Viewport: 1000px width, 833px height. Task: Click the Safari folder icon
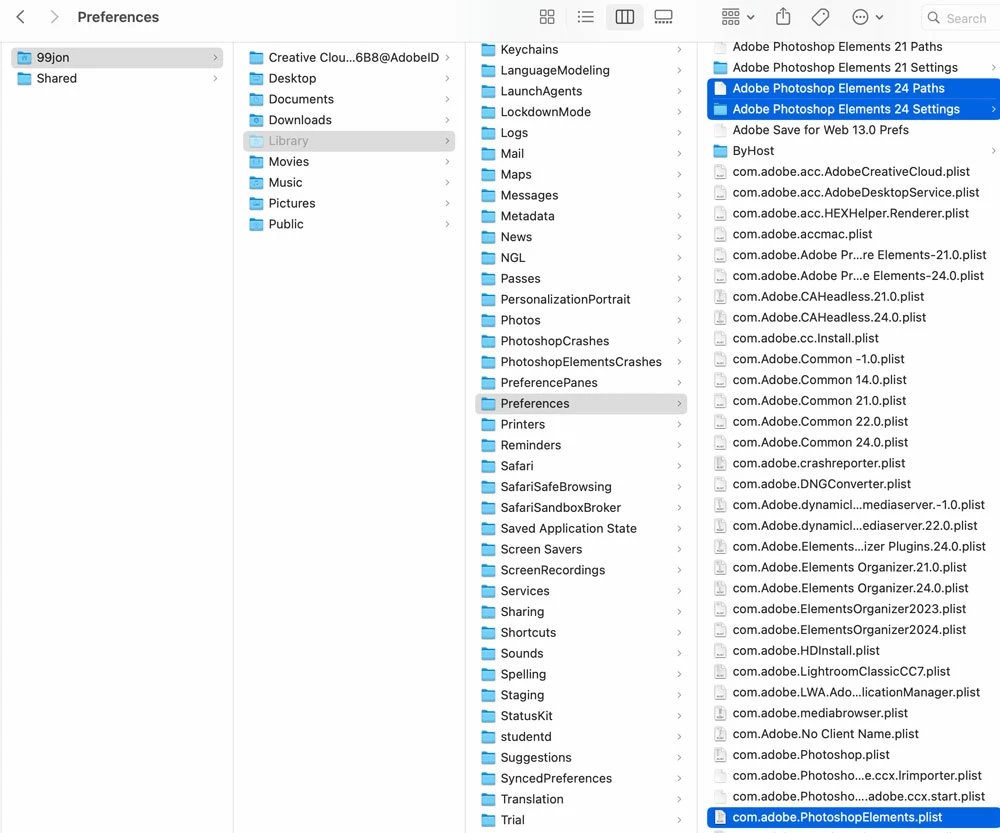click(x=489, y=466)
